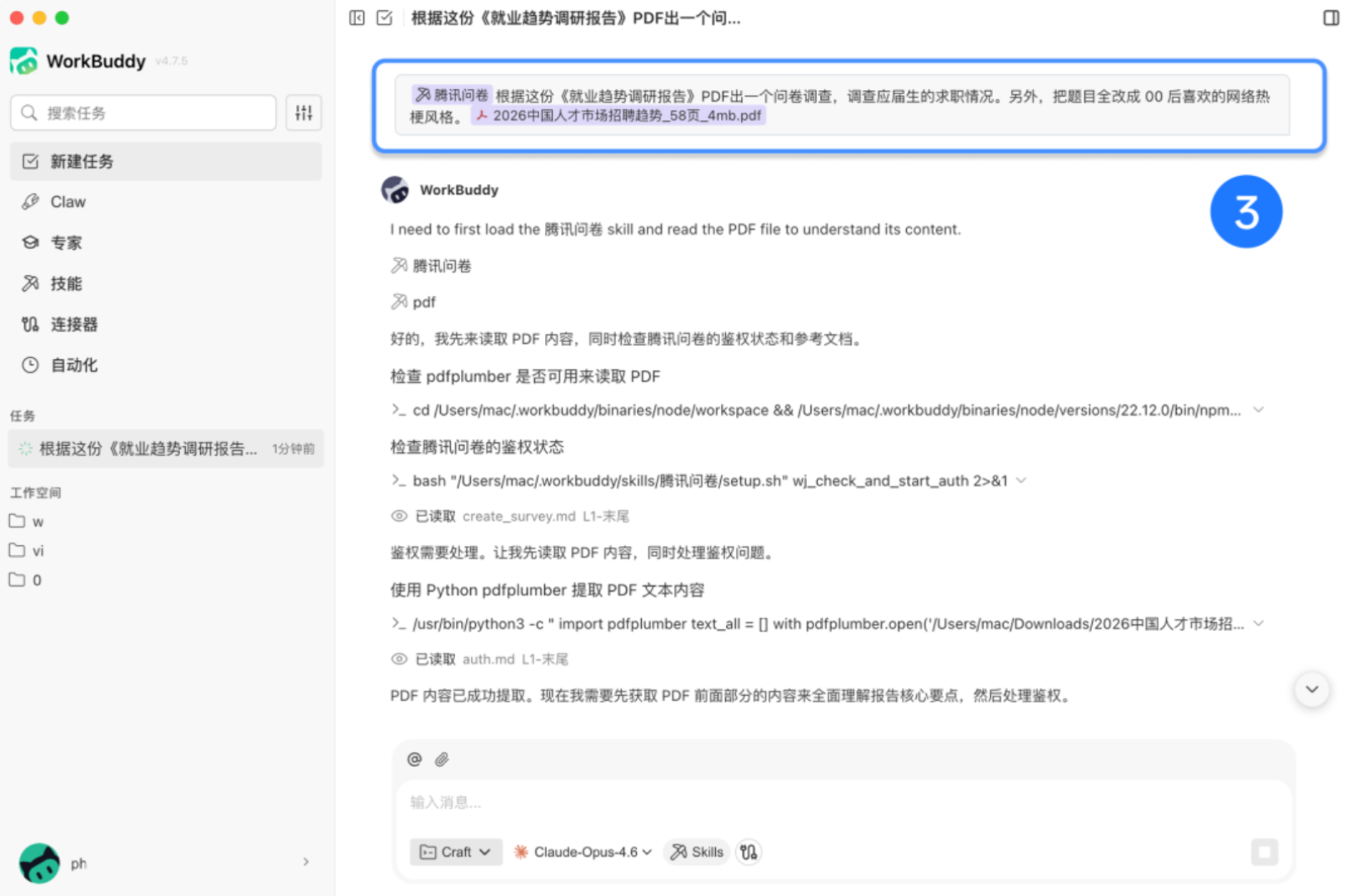Open the ph user avatar
Image resolution: width=1347 pixels, height=896 pixels.
tap(39, 863)
